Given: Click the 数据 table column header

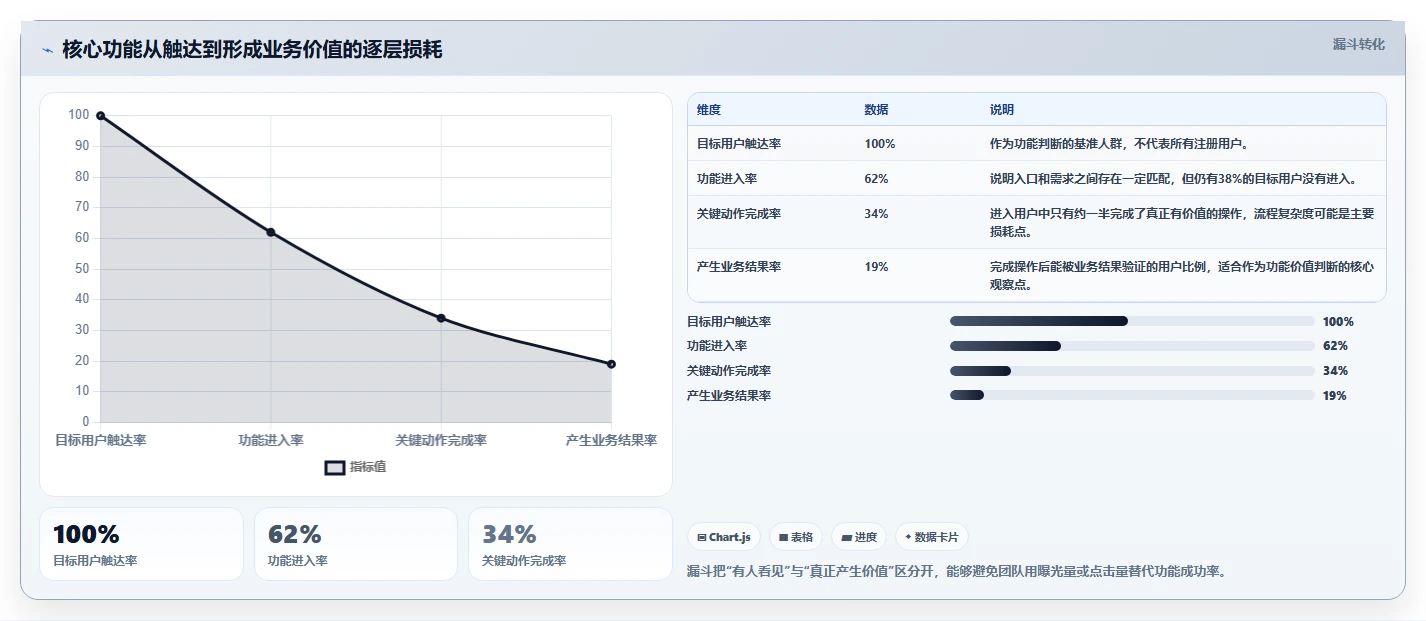Looking at the screenshot, I should (x=877, y=110).
